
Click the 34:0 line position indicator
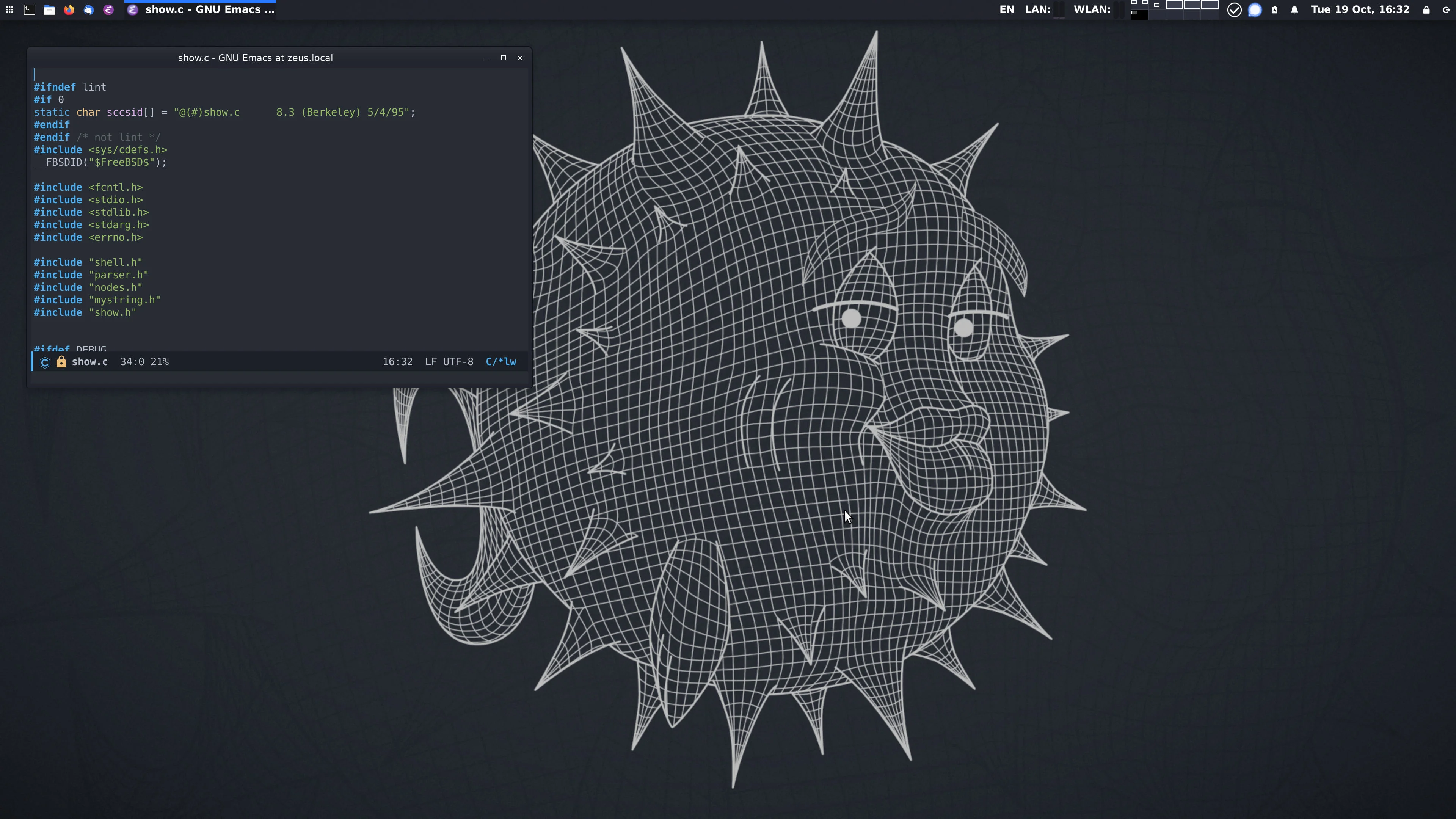tap(132, 362)
